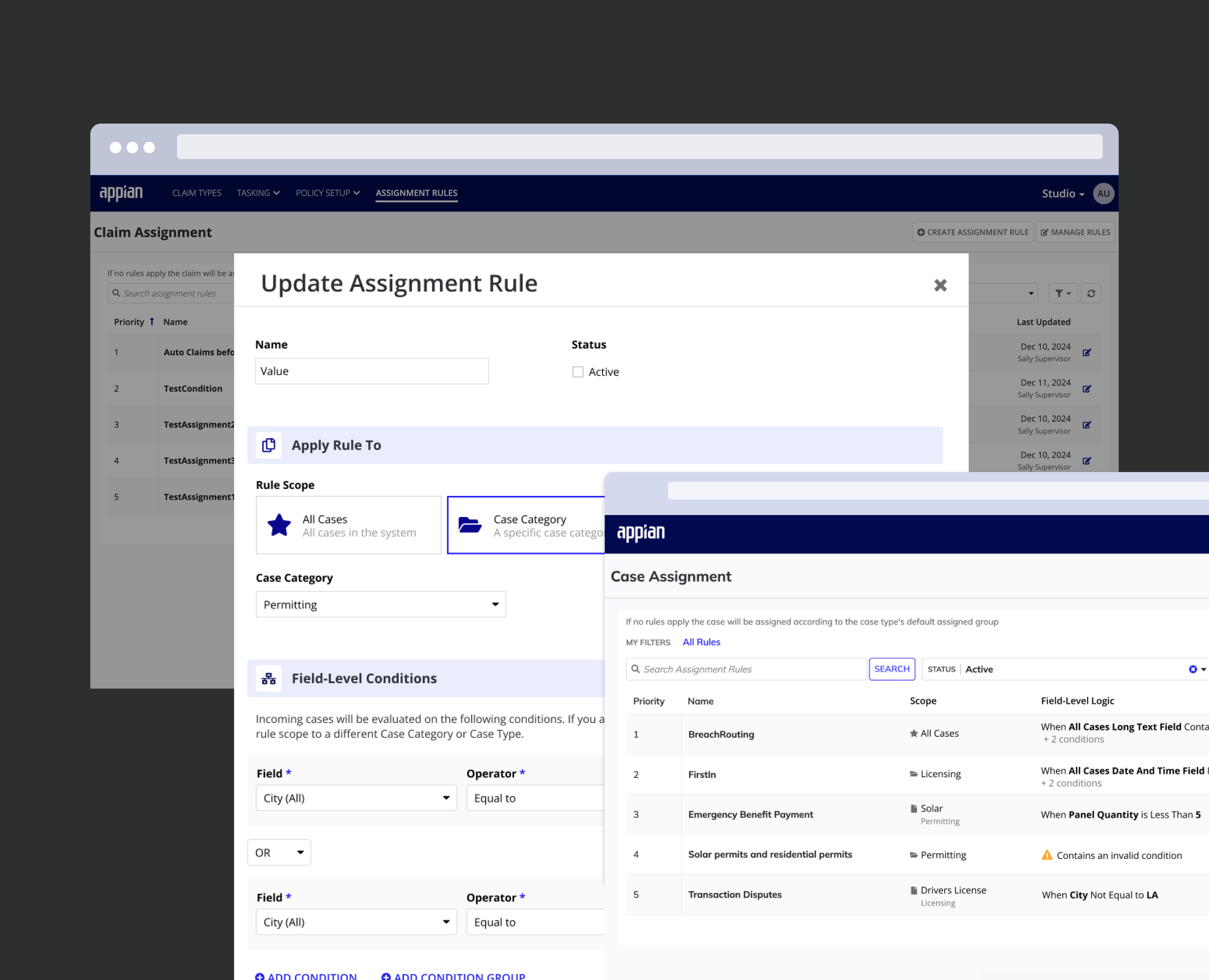Open the filter icon dropdown on Claim Assignment

pos(1063,293)
